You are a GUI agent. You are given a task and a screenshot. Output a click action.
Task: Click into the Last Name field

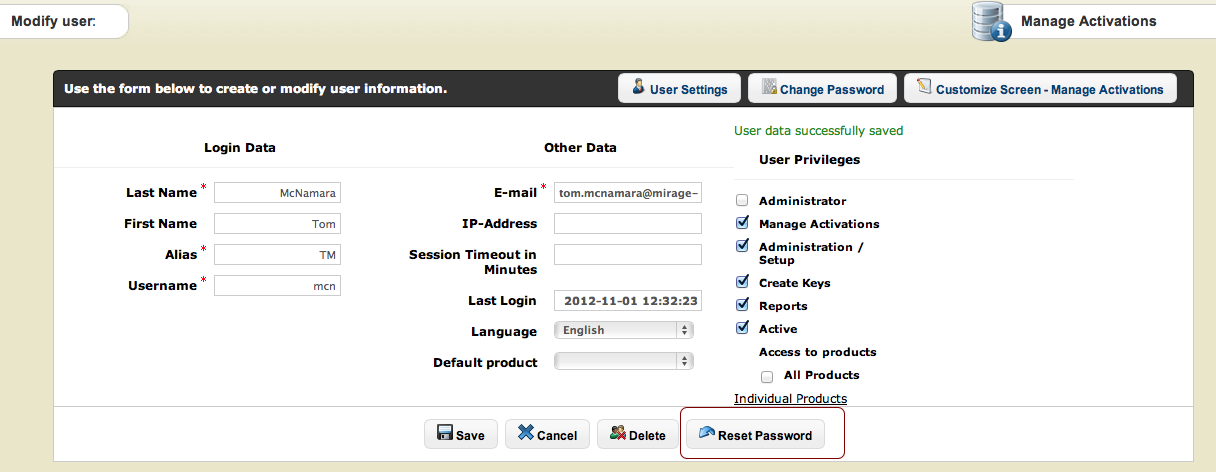tap(277, 193)
